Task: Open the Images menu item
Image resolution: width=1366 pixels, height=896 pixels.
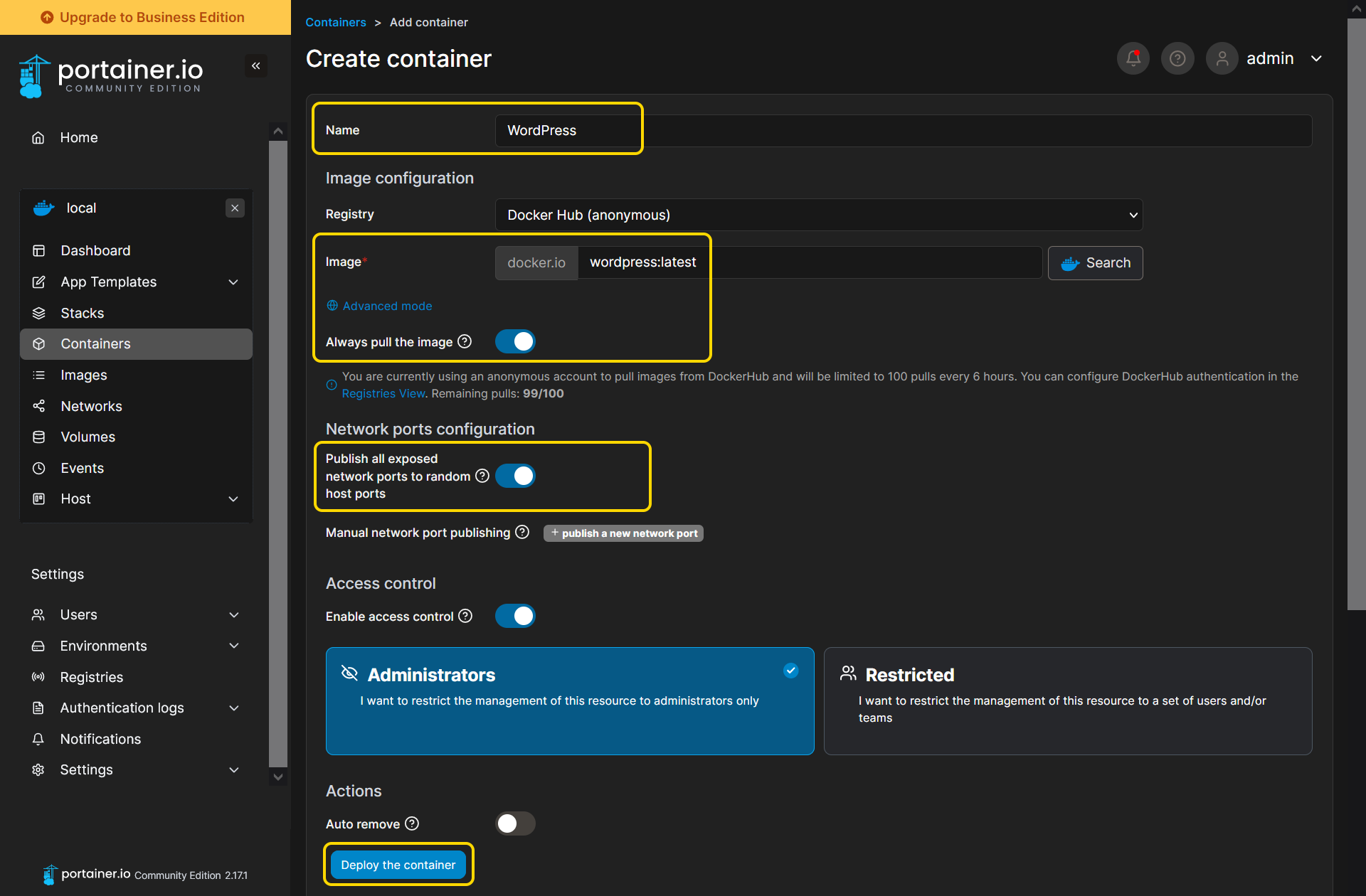Action: [137, 375]
